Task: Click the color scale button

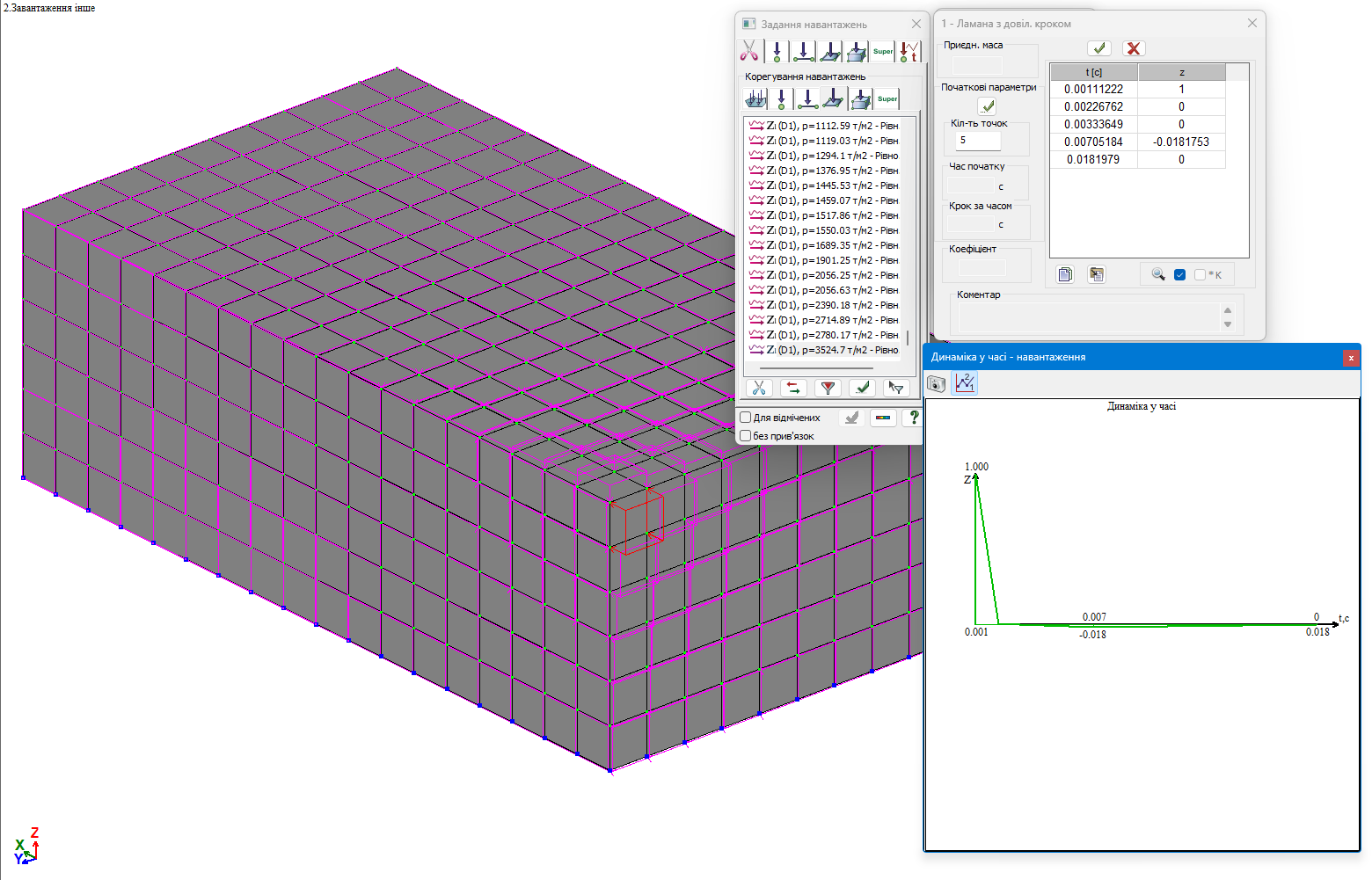Action: (883, 418)
